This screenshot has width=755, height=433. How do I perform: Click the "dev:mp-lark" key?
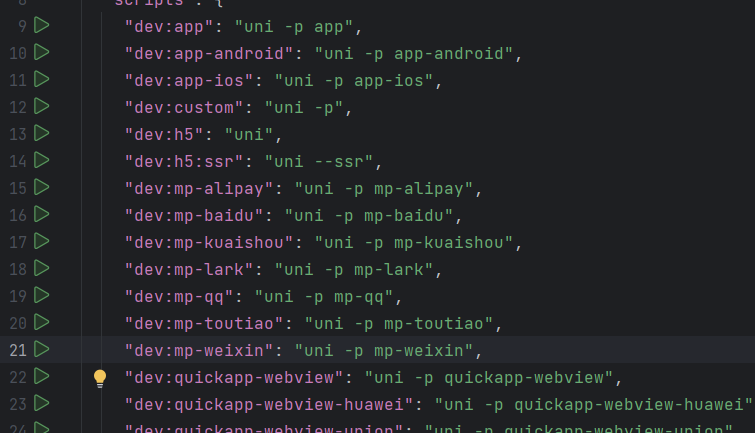point(189,270)
